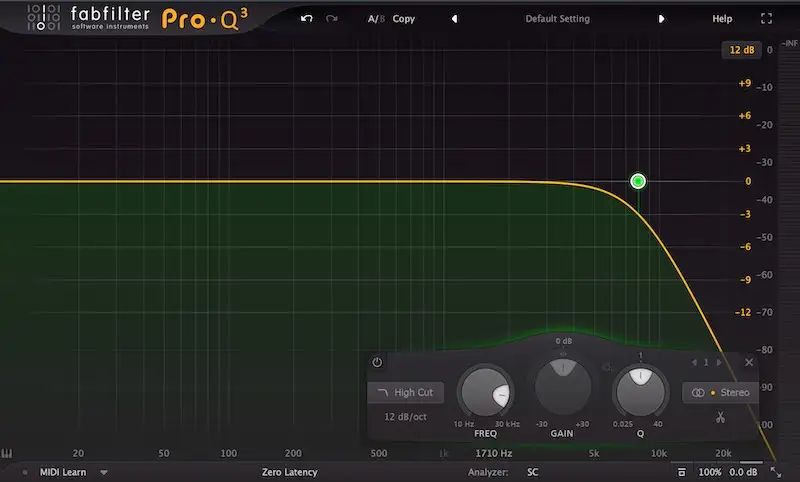Viewport: 800px width, 482px height.
Task: Click the split band scissors icon
Action: click(x=719, y=417)
